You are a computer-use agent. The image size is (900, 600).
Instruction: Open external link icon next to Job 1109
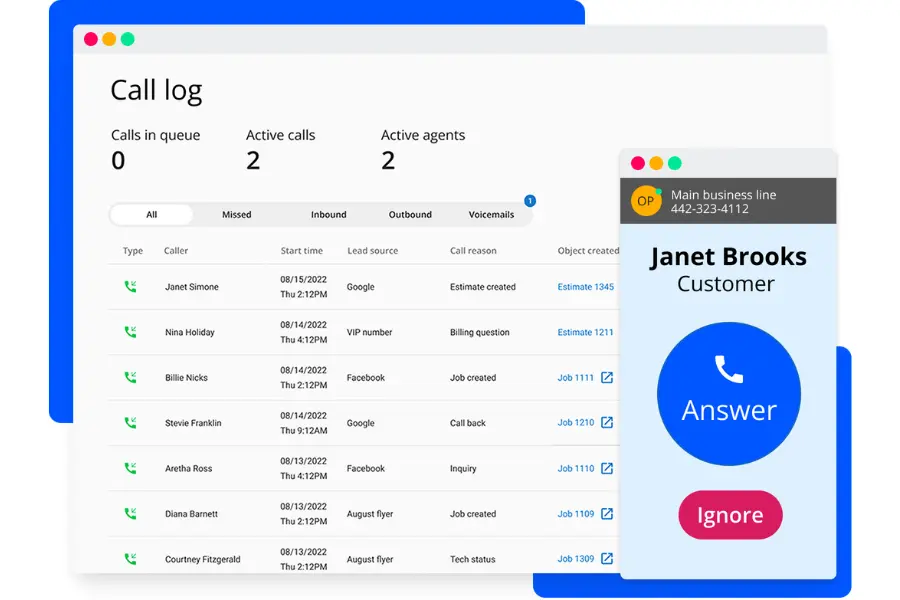tap(607, 513)
